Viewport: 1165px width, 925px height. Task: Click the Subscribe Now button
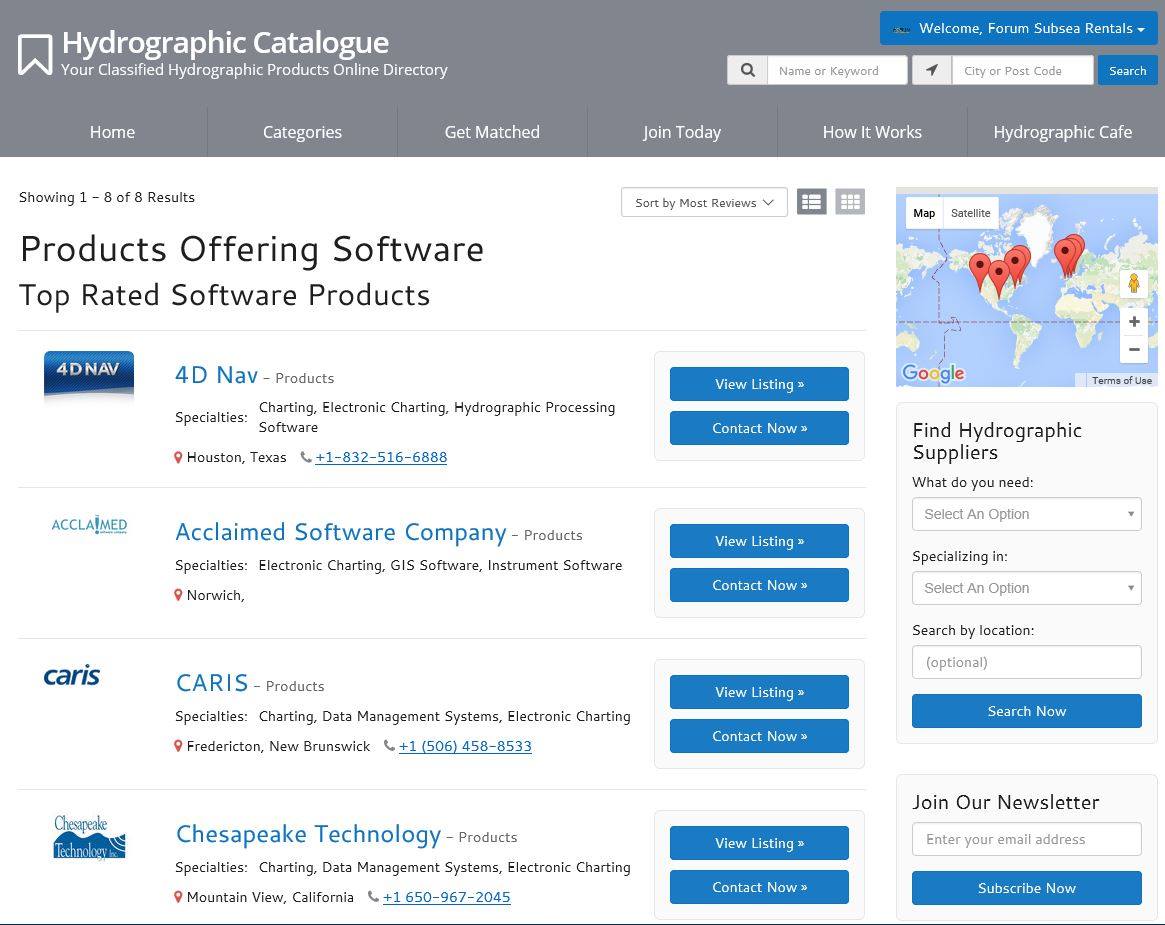tap(1026, 888)
